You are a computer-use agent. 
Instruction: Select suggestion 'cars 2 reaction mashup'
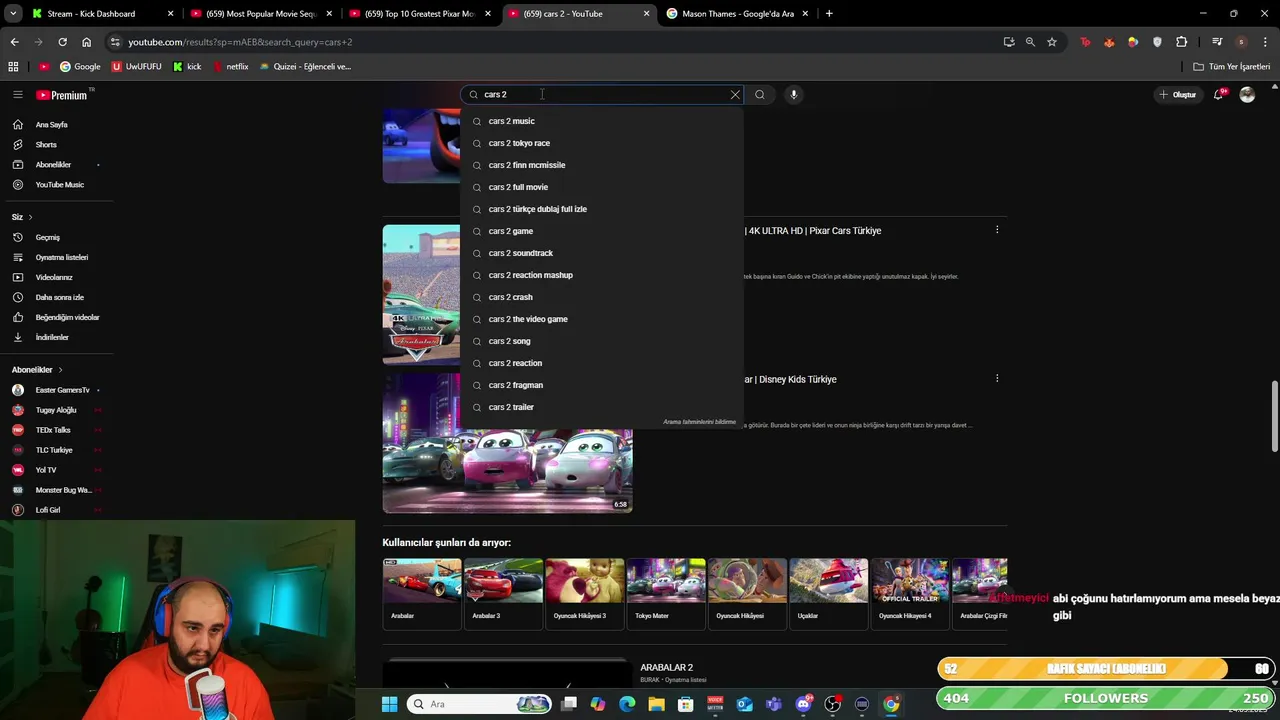tap(601, 275)
